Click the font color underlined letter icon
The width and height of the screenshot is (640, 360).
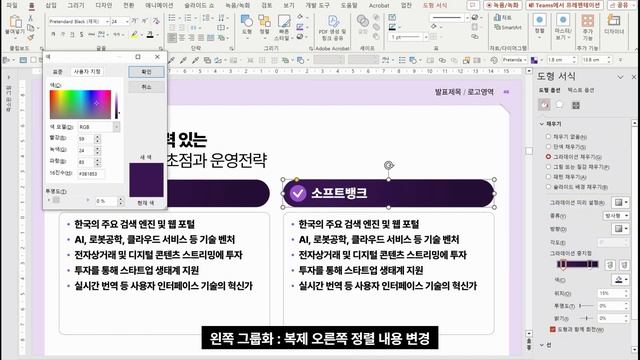[150, 36]
